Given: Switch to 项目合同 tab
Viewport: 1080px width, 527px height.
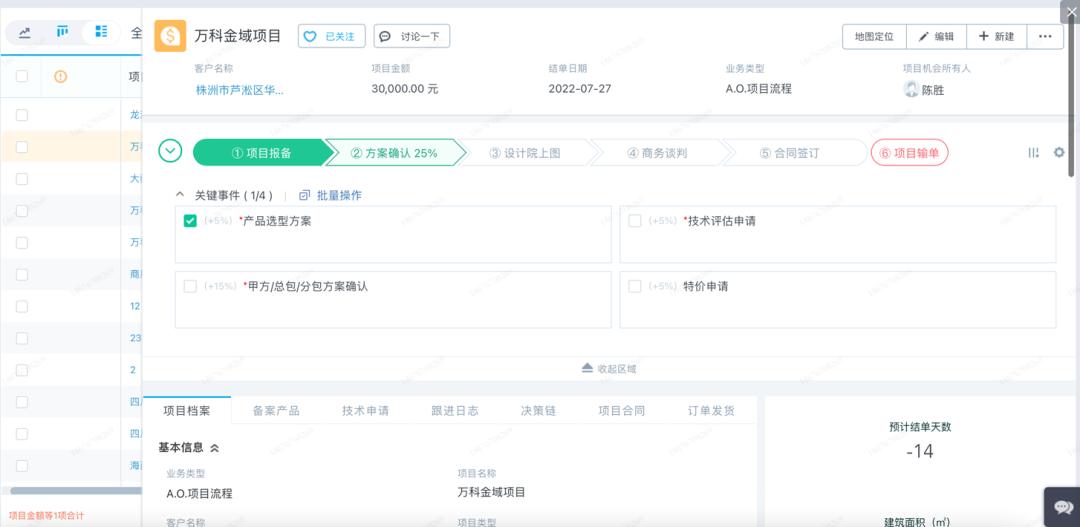Looking at the screenshot, I should click(x=622, y=411).
